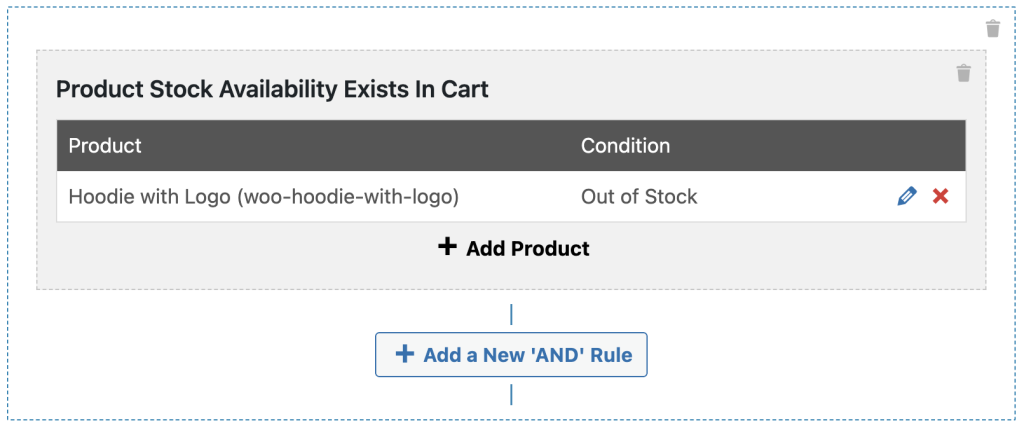Click the word Stock in Out of Stock

(x=671, y=197)
